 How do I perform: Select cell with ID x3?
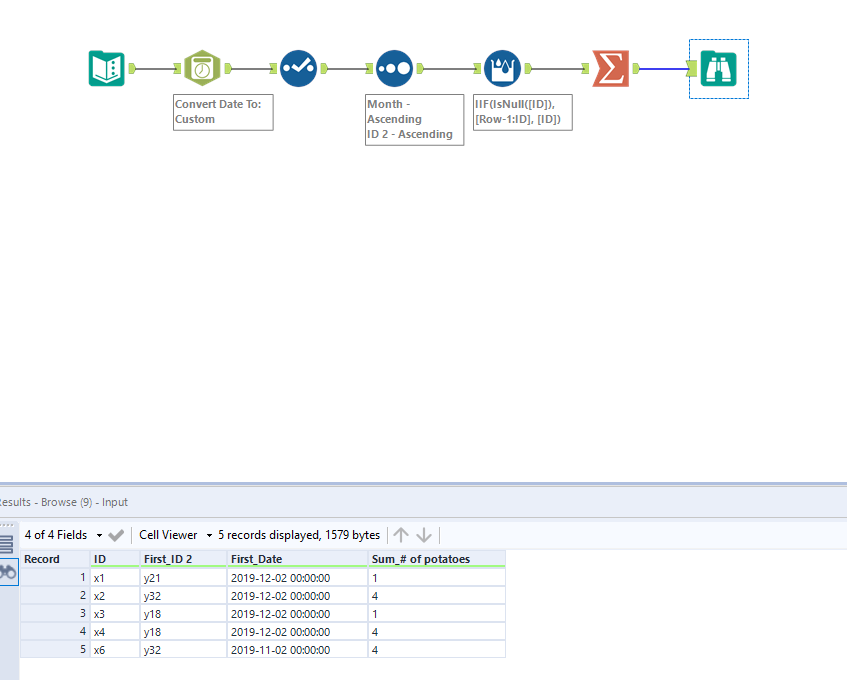point(115,614)
